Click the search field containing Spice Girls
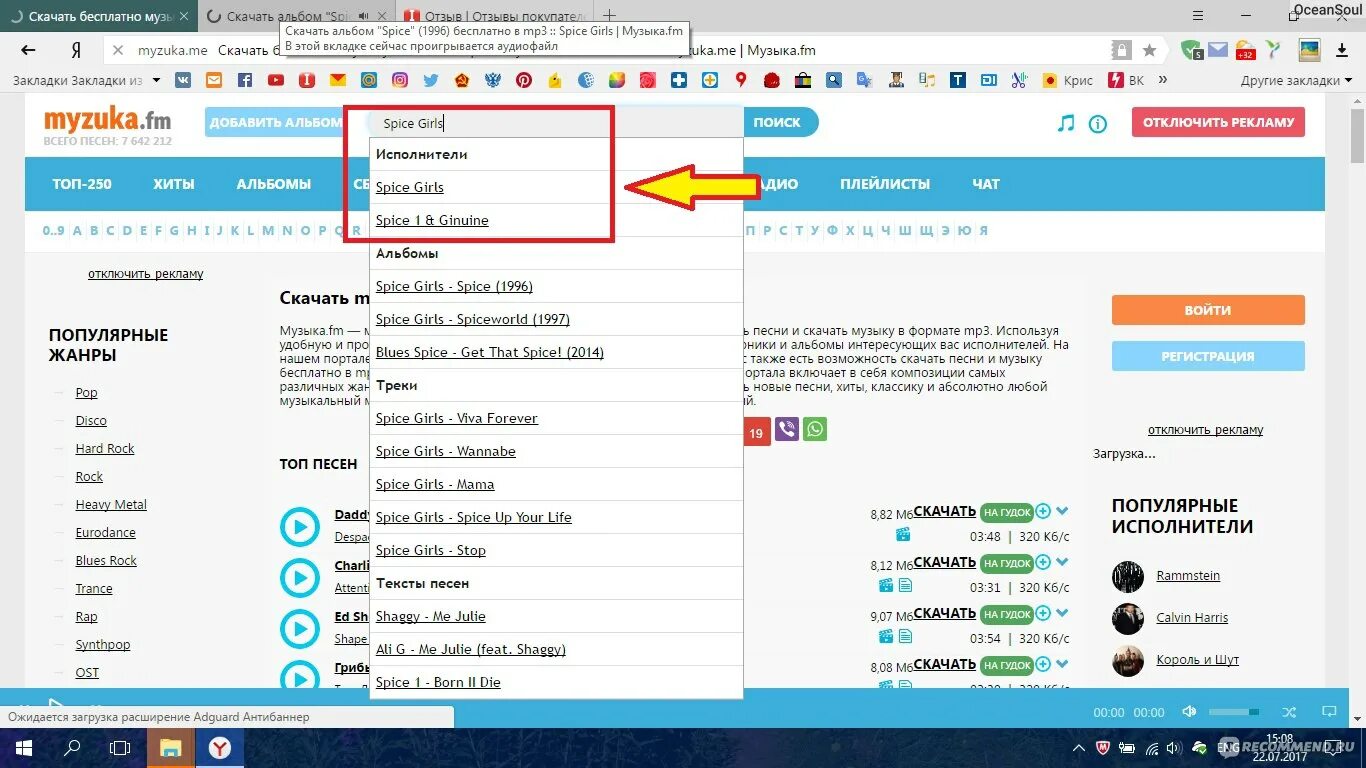1366x768 pixels. pos(555,123)
